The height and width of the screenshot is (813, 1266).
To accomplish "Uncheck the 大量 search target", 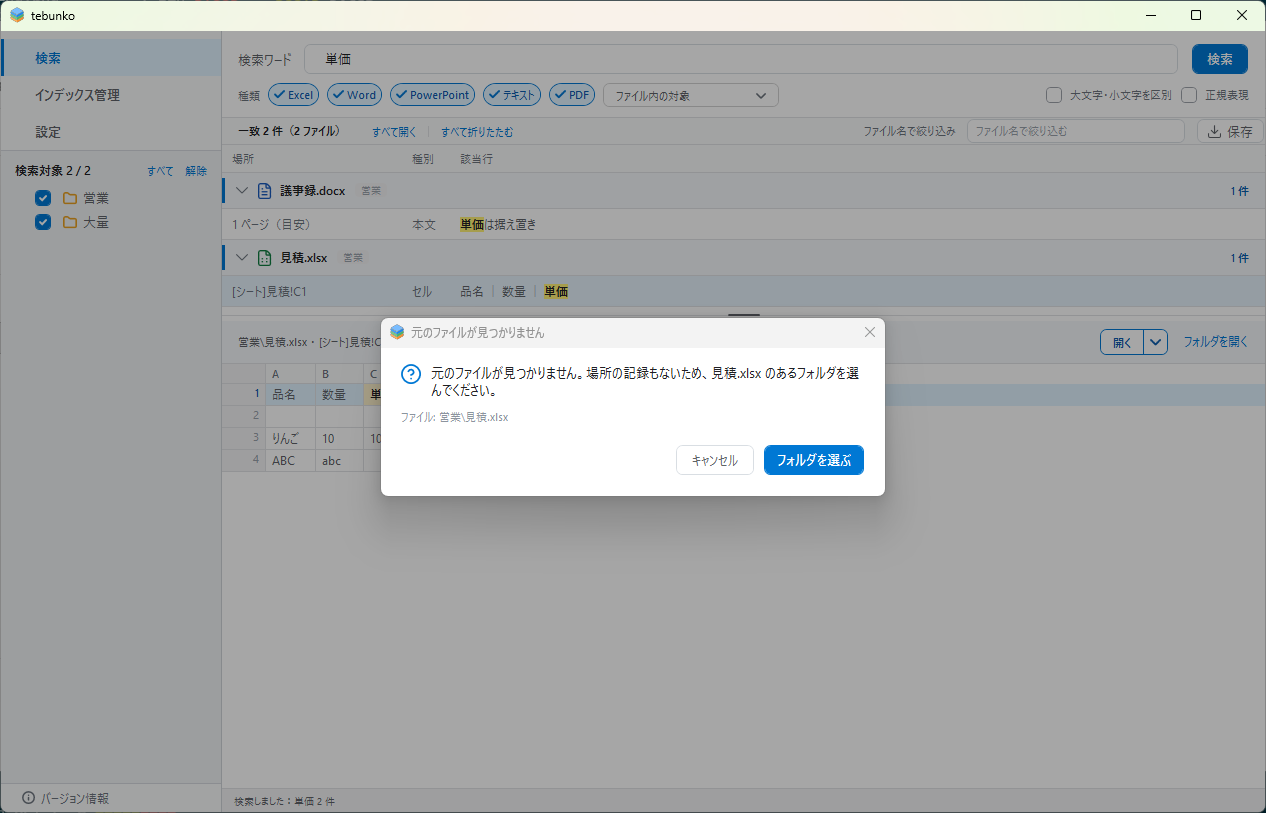I will click(43, 222).
